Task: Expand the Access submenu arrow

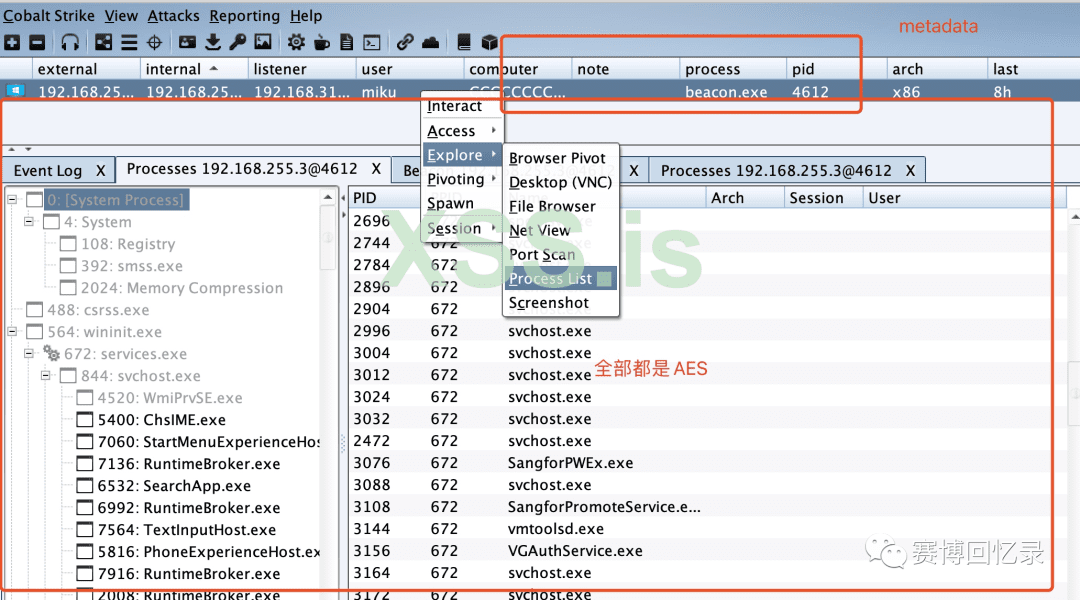Action: pyautogui.click(x=493, y=130)
